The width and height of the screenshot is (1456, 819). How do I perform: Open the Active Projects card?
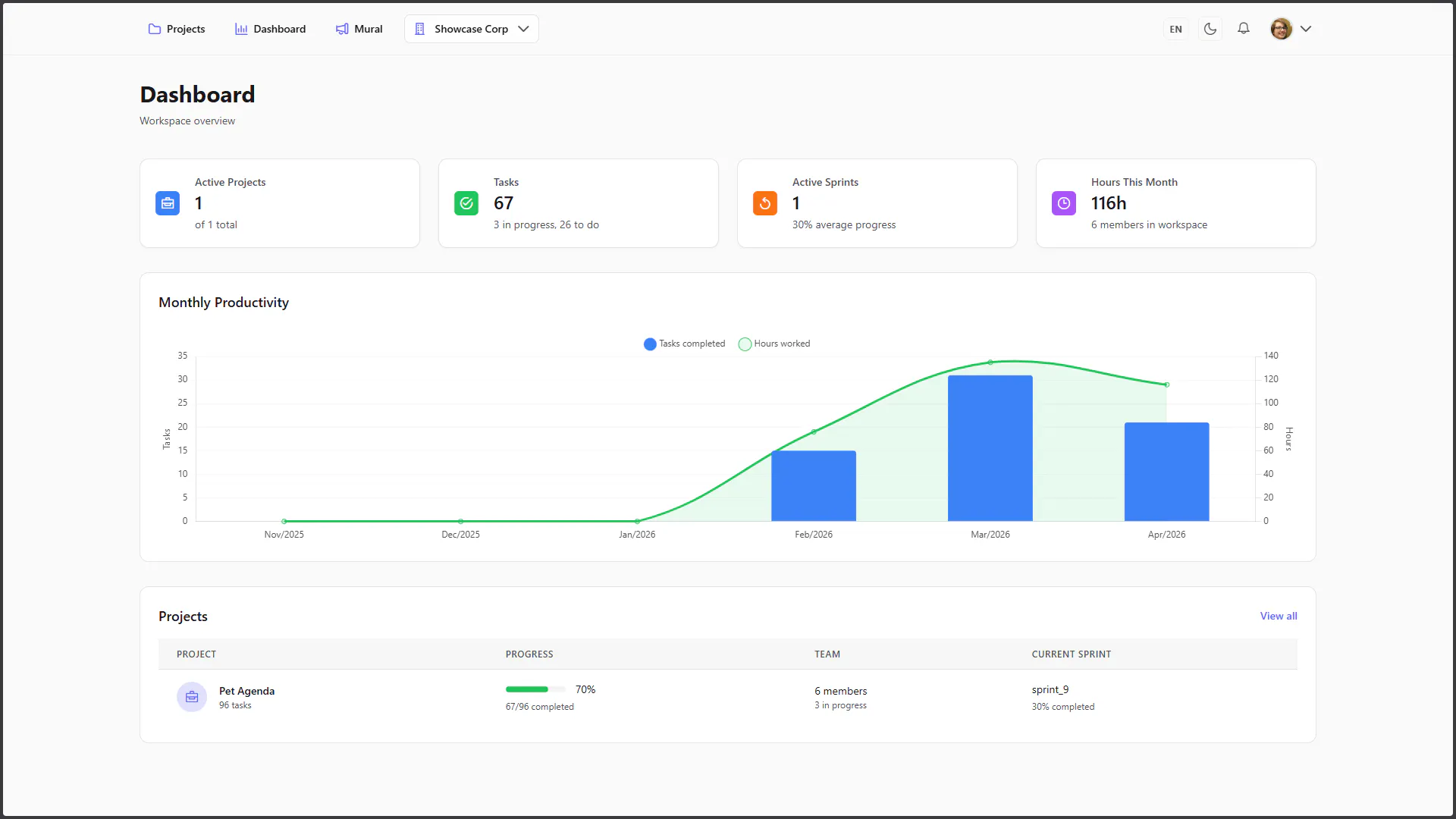click(280, 203)
